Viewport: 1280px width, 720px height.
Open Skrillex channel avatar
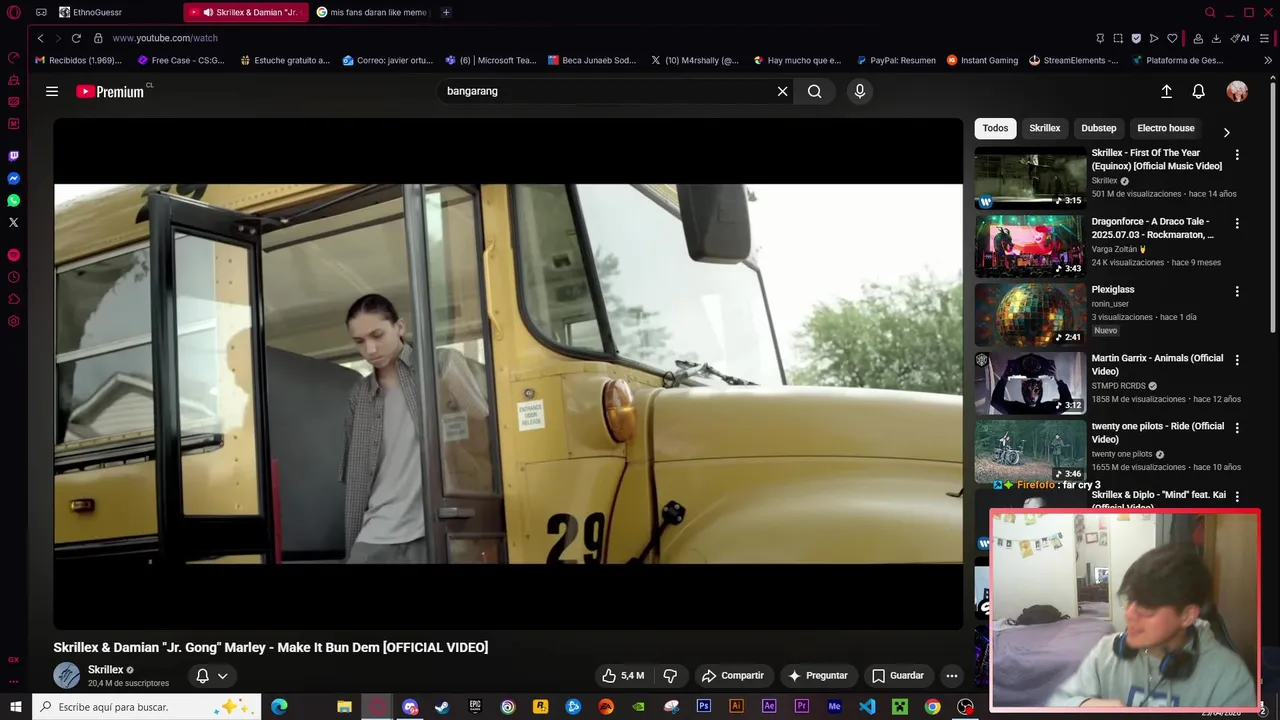point(67,675)
